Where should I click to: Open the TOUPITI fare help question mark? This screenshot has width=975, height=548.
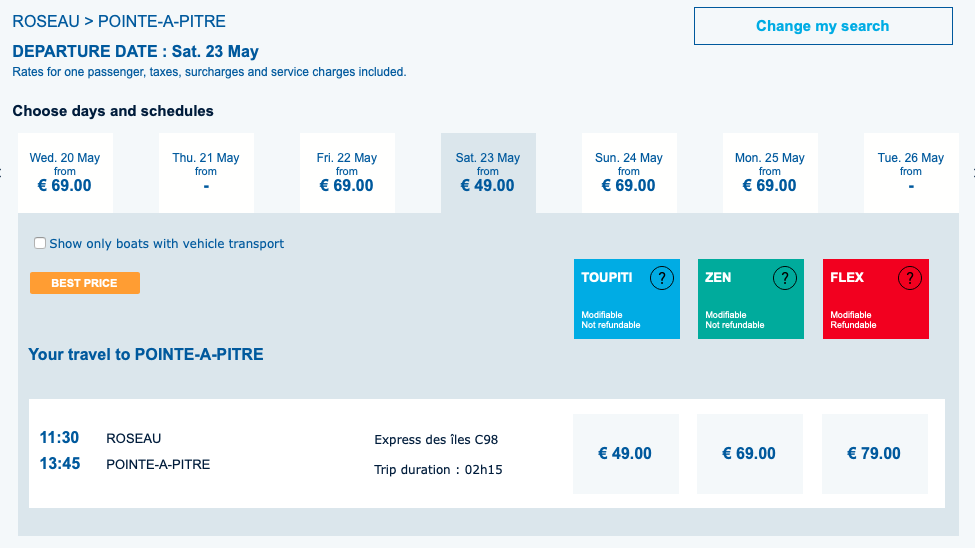[662, 278]
